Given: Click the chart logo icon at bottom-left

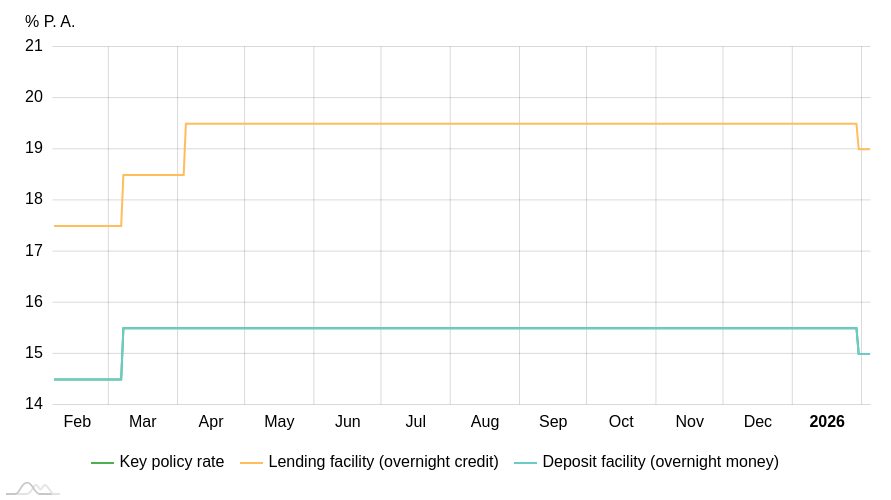Looking at the screenshot, I should pos(32,488).
